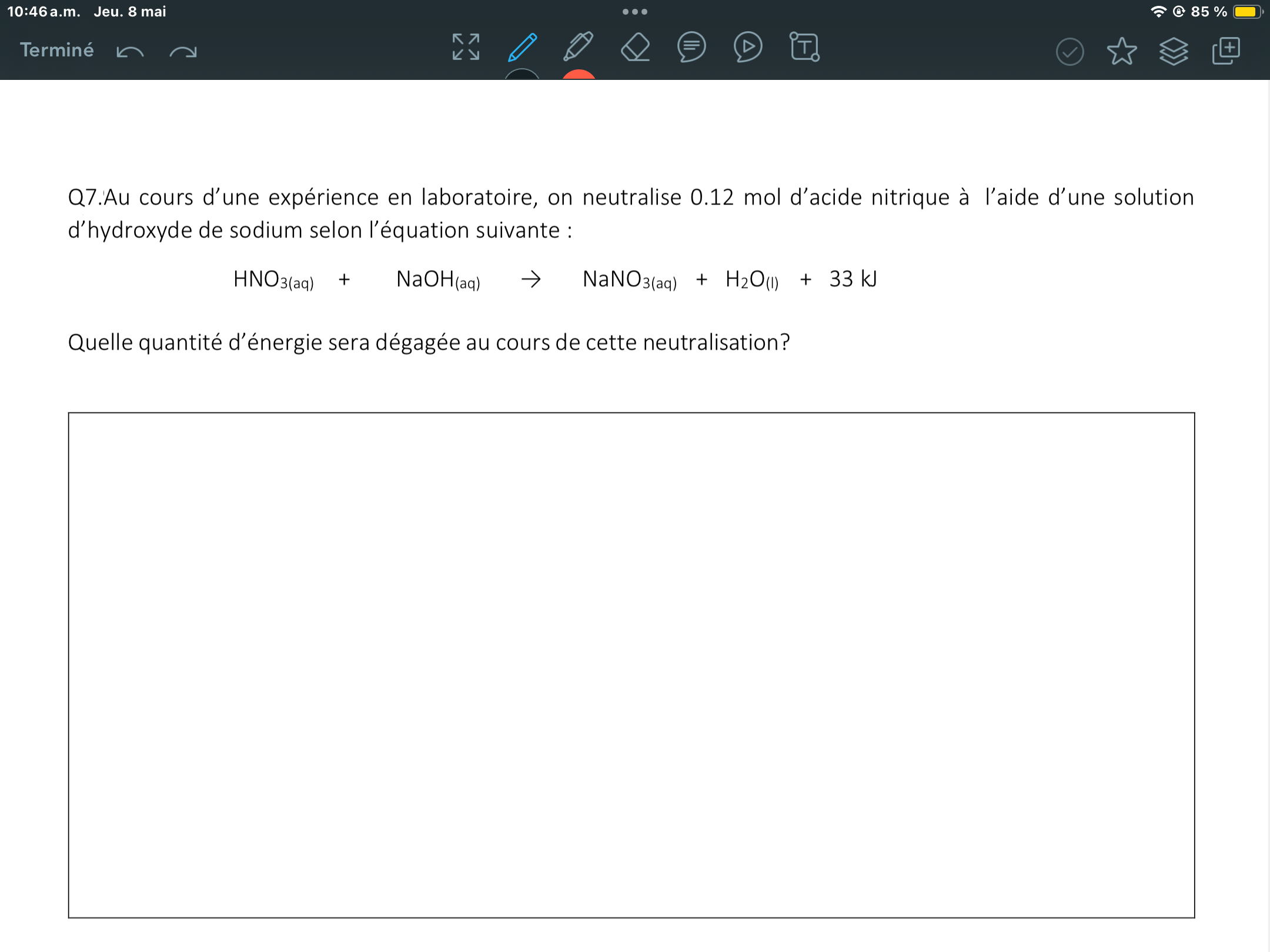
Task: Redo the last undone stroke
Action: (183, 52)
